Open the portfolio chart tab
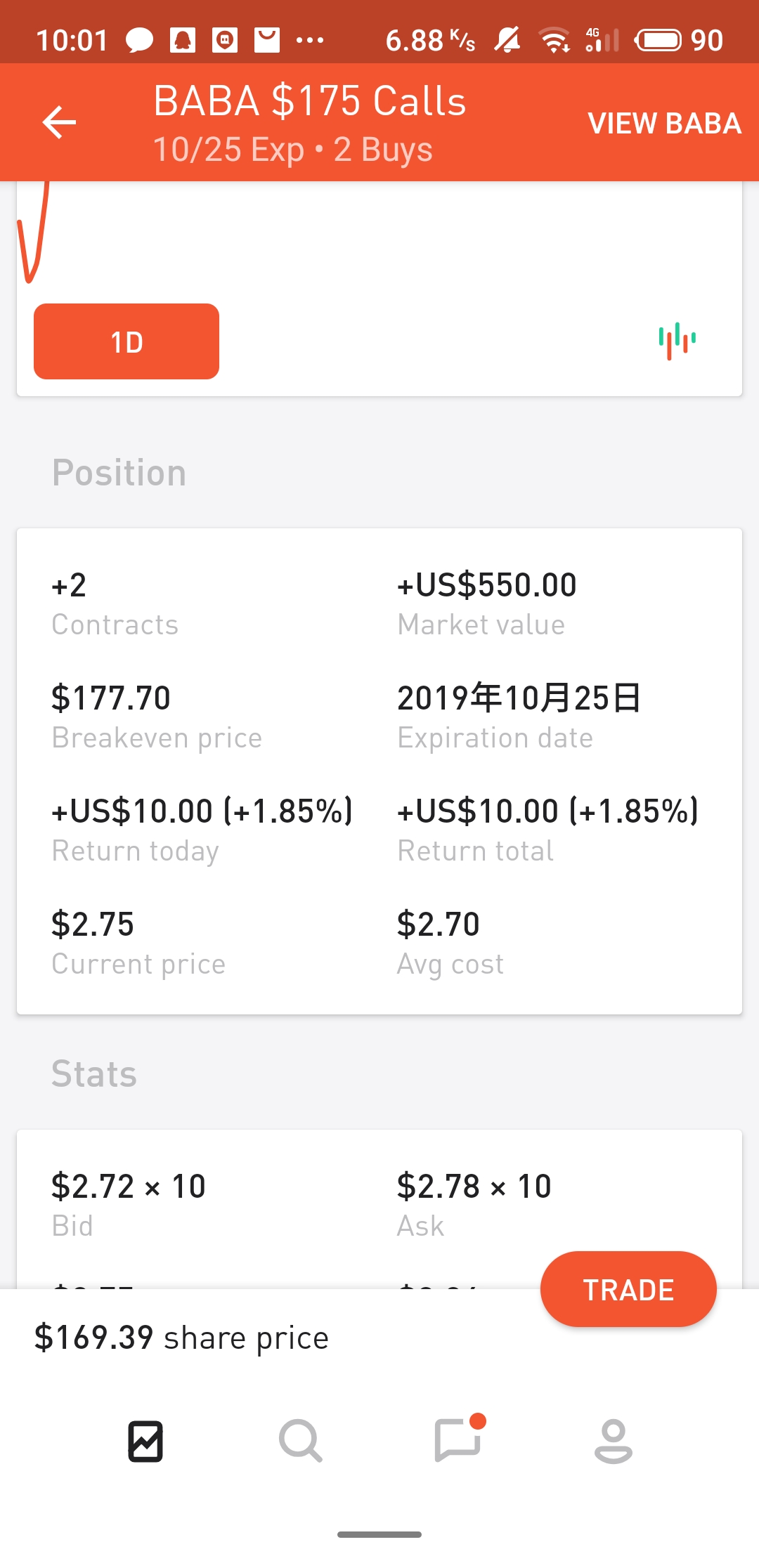 (145, 1442)
